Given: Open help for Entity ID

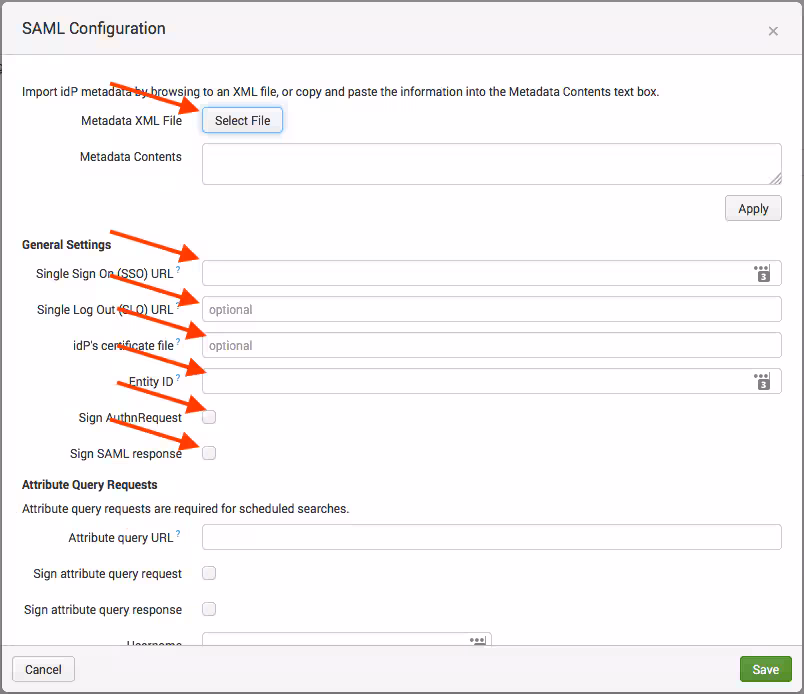Looking at the screenshot, I should pos(176,375).
